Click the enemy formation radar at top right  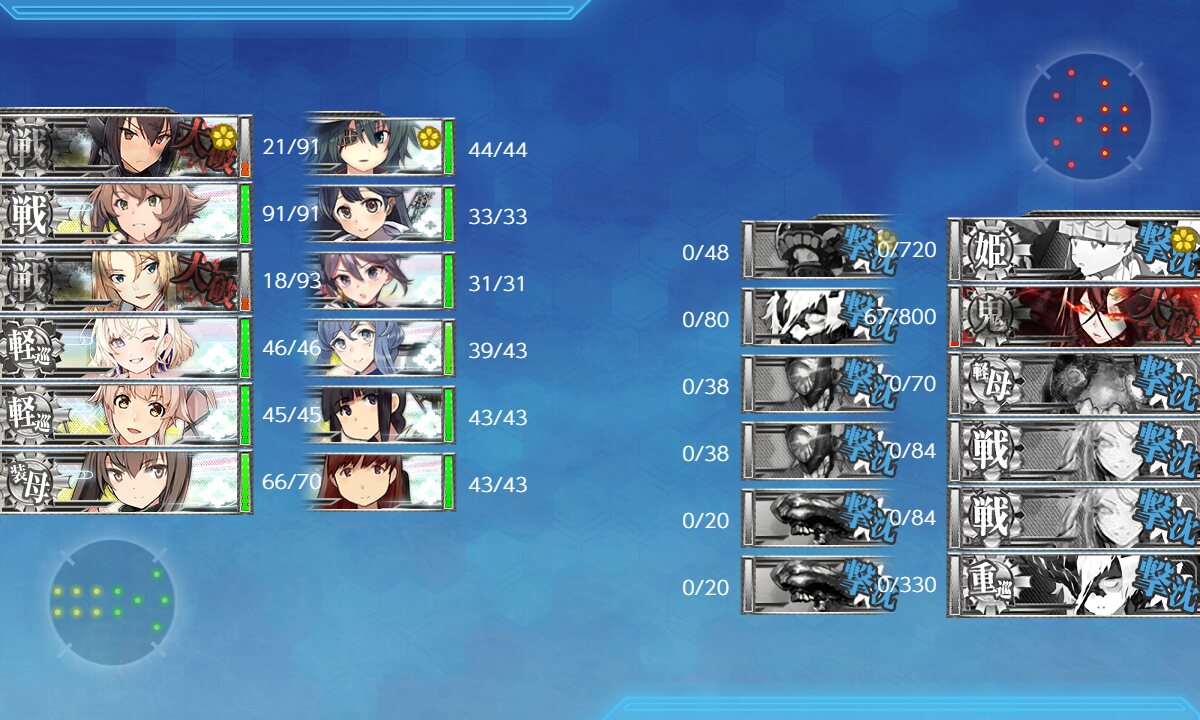click(x=1088, y=117)
